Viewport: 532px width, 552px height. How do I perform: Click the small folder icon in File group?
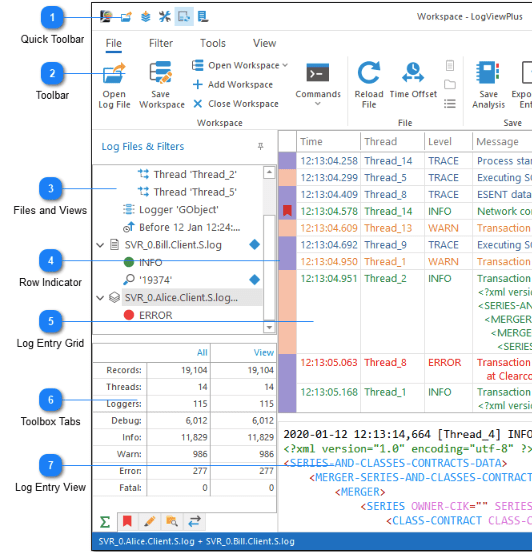(x=450, y=84)
